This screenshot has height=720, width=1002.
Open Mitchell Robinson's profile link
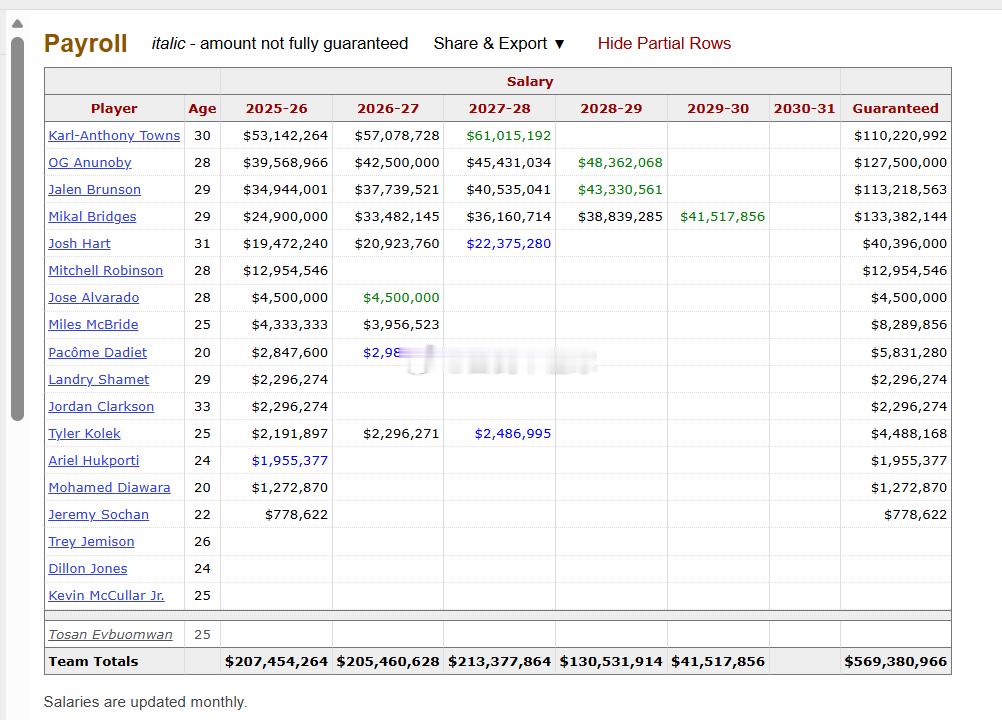pos(105,270)
